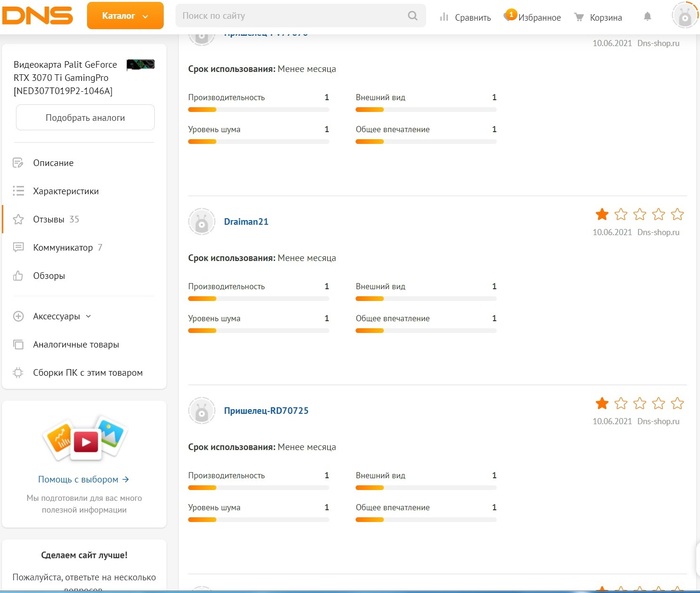Open the Отзывы 35 section
Viewport: 700px width, 593px height.
pos(56,219)
